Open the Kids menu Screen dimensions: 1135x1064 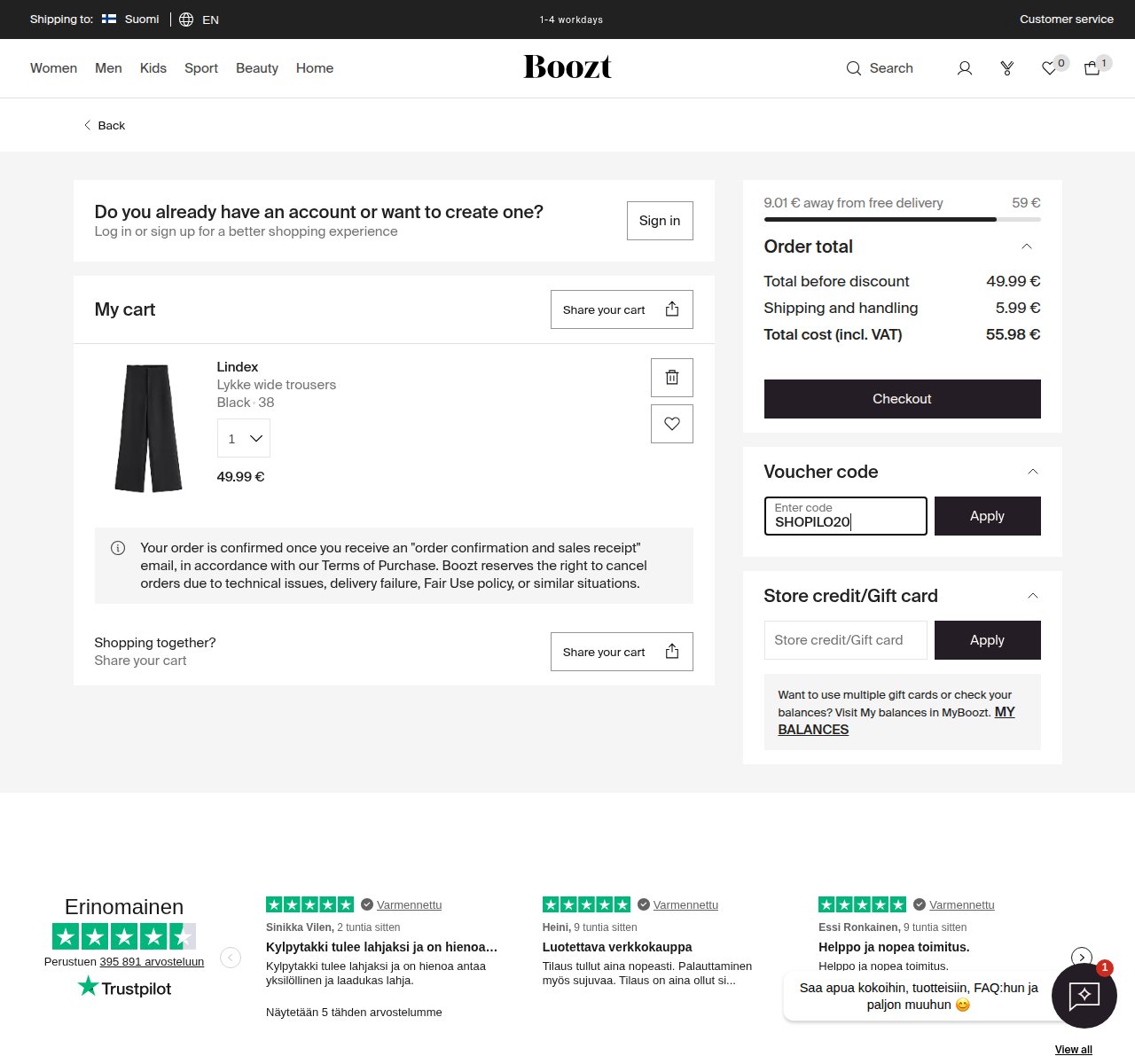153,68
